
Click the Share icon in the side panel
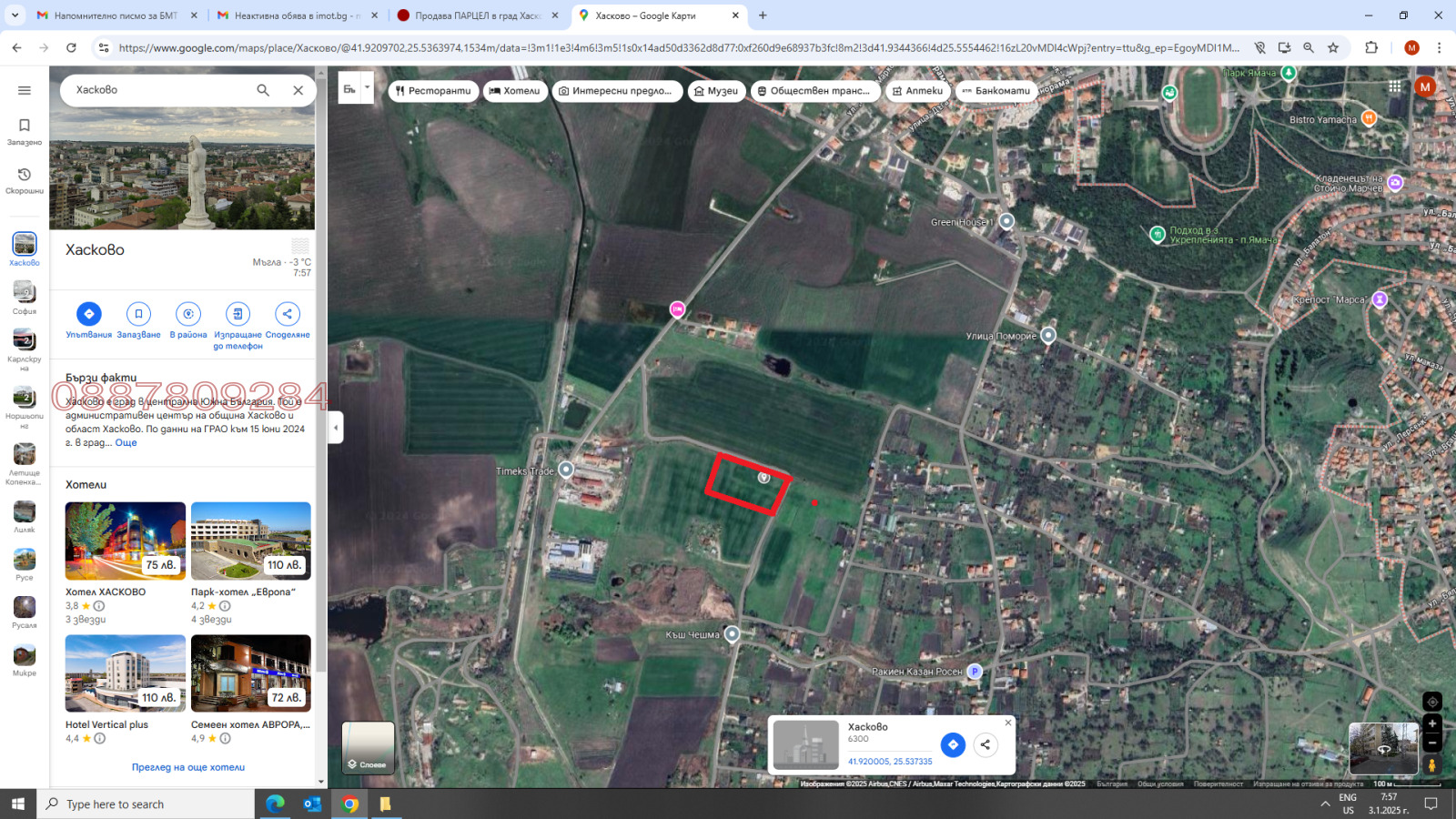point(288,314)
